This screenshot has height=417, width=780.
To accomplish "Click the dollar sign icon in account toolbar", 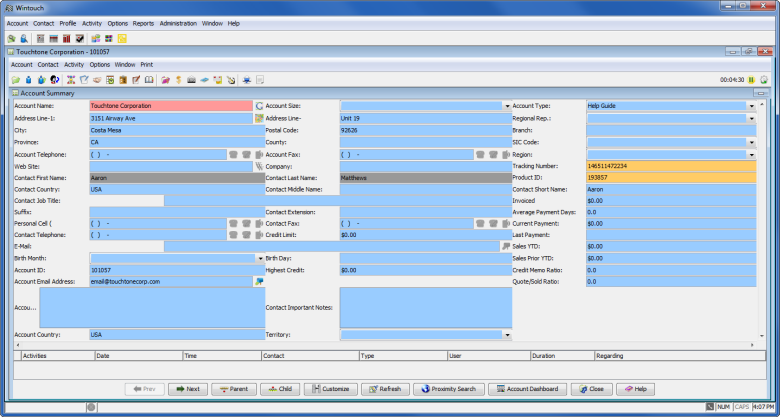I will coord(179,80).
